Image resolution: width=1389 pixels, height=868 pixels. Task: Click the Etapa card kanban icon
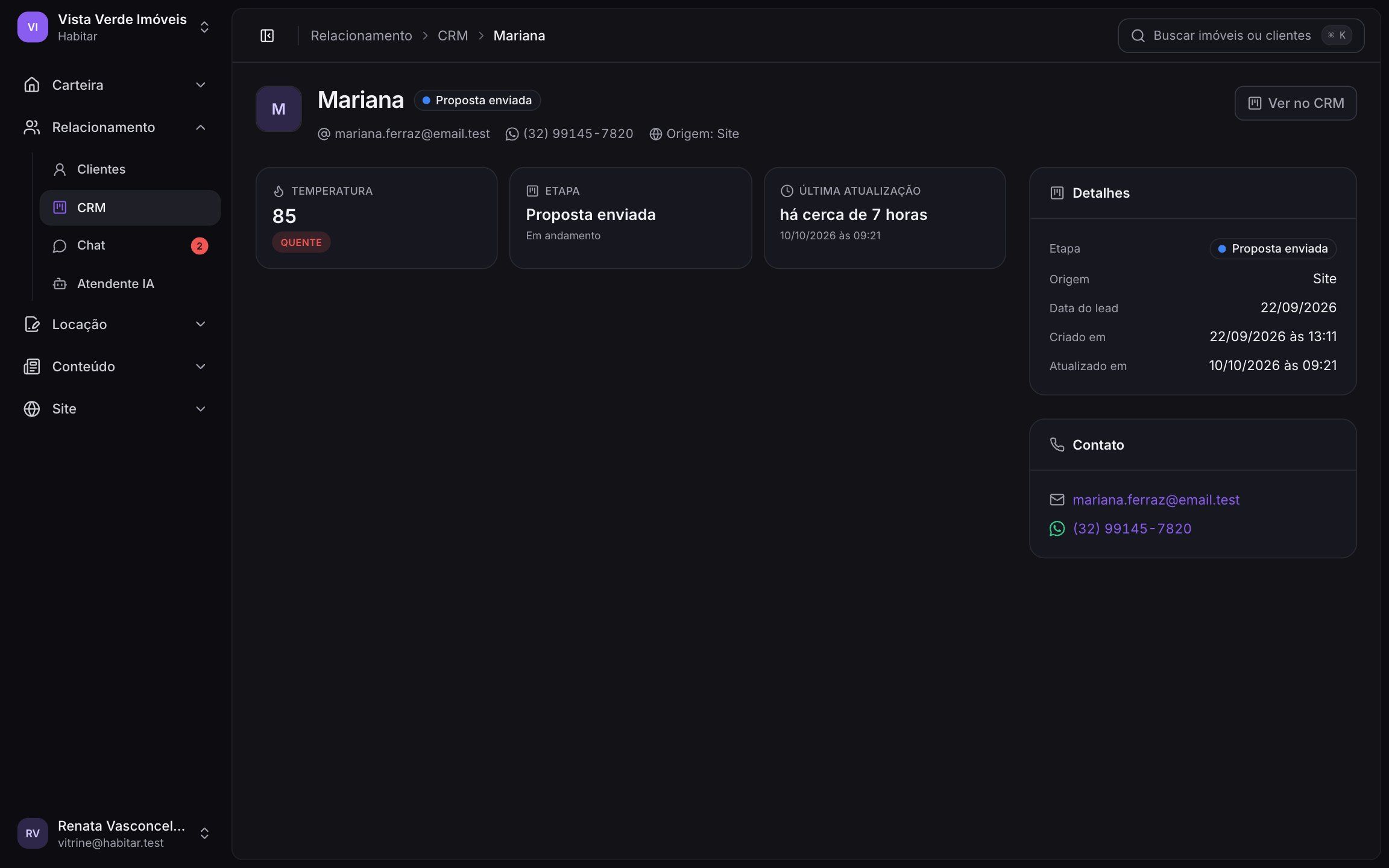pyautogui.click(x=532, y=191)
